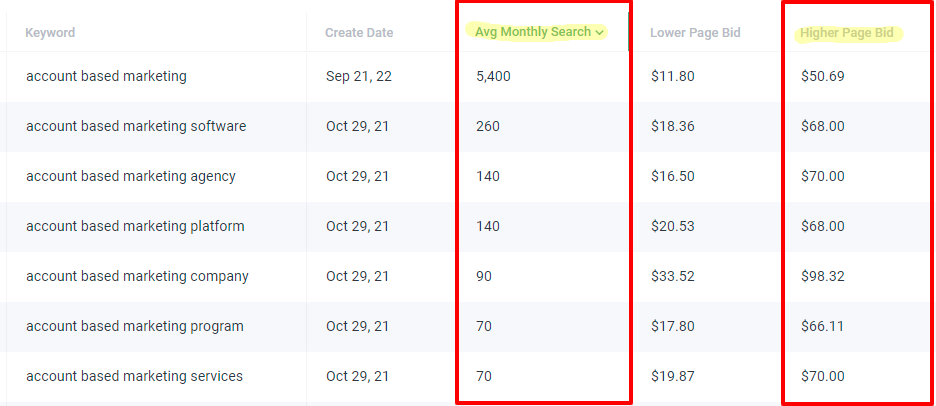Click the $66.11 higher page bid value
936x406 pixels.
coord(823,327)
